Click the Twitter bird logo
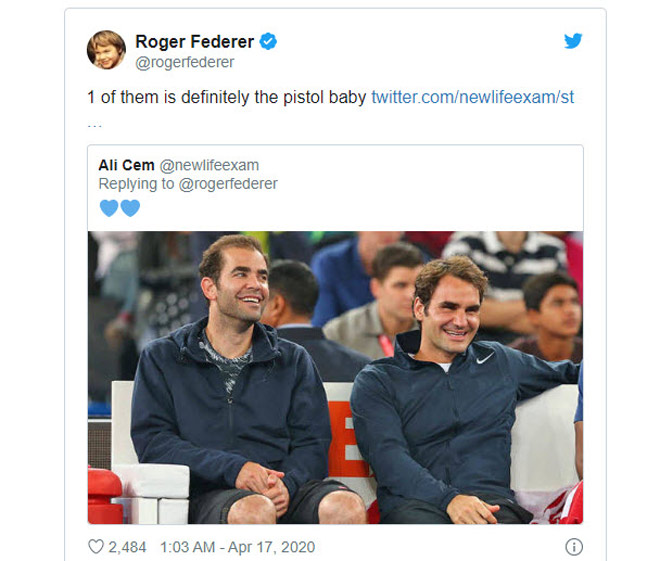The width and height of the screenshot is (660, 561). pyautogui.click(x=572, y=41)
